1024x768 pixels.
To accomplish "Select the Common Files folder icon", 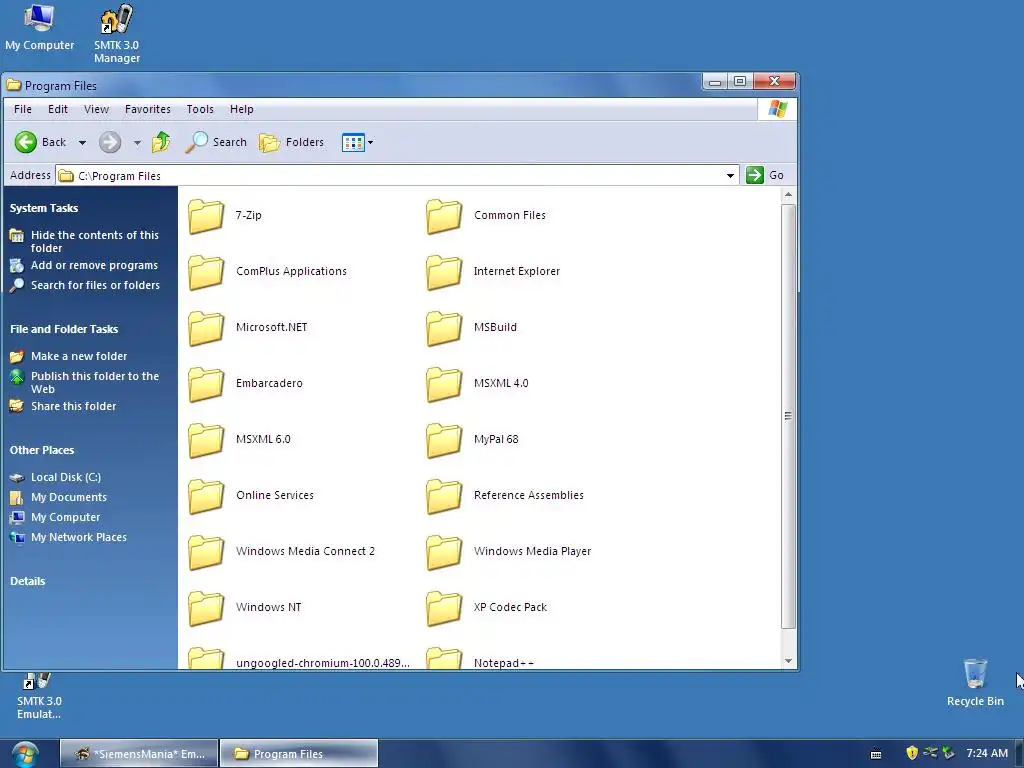I will pos(444,216).
